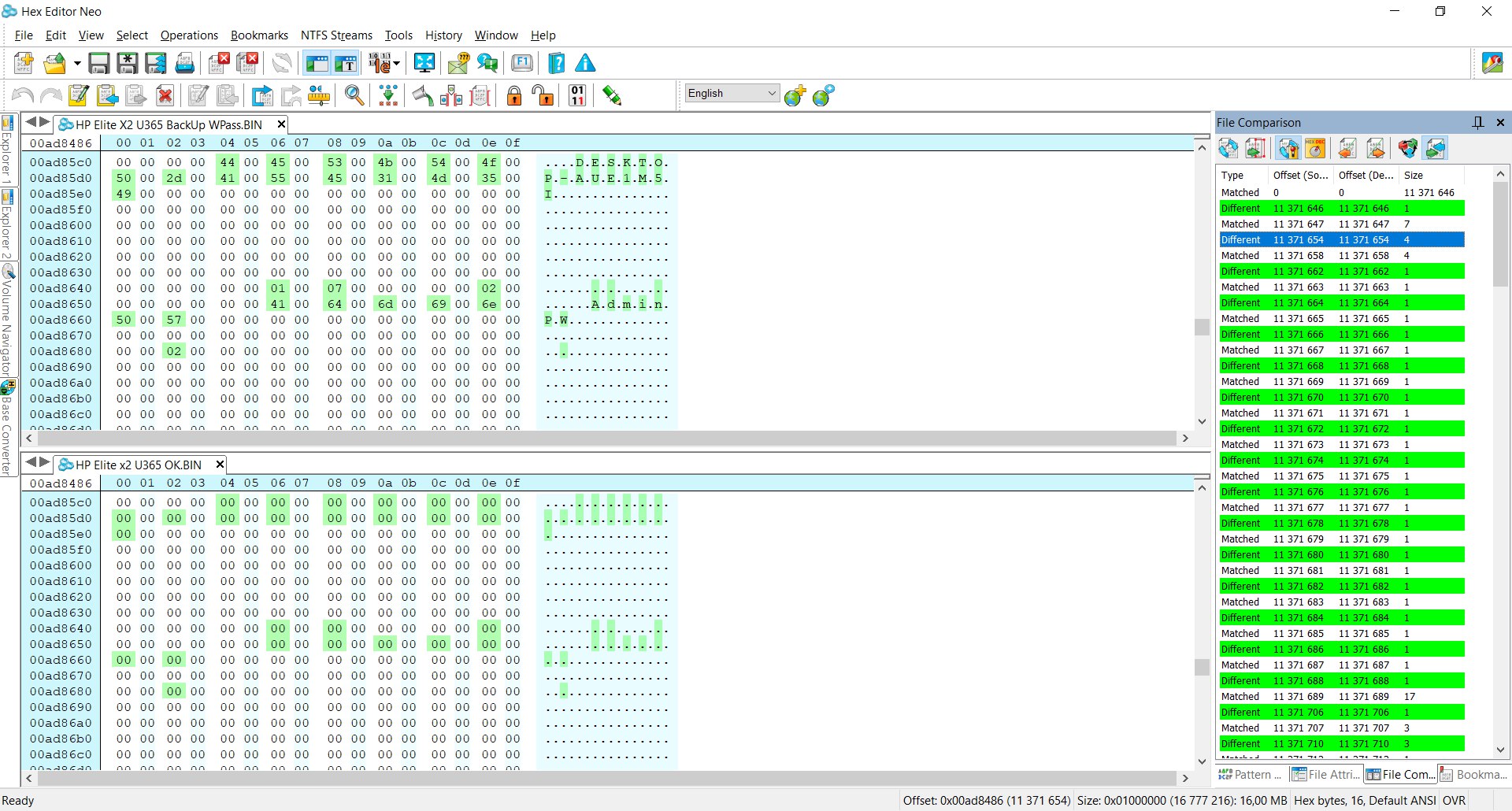The width and height of the screenshot is (1512, 811).
Task: Click the Offset (So... column header
Action: [1301, 175]
